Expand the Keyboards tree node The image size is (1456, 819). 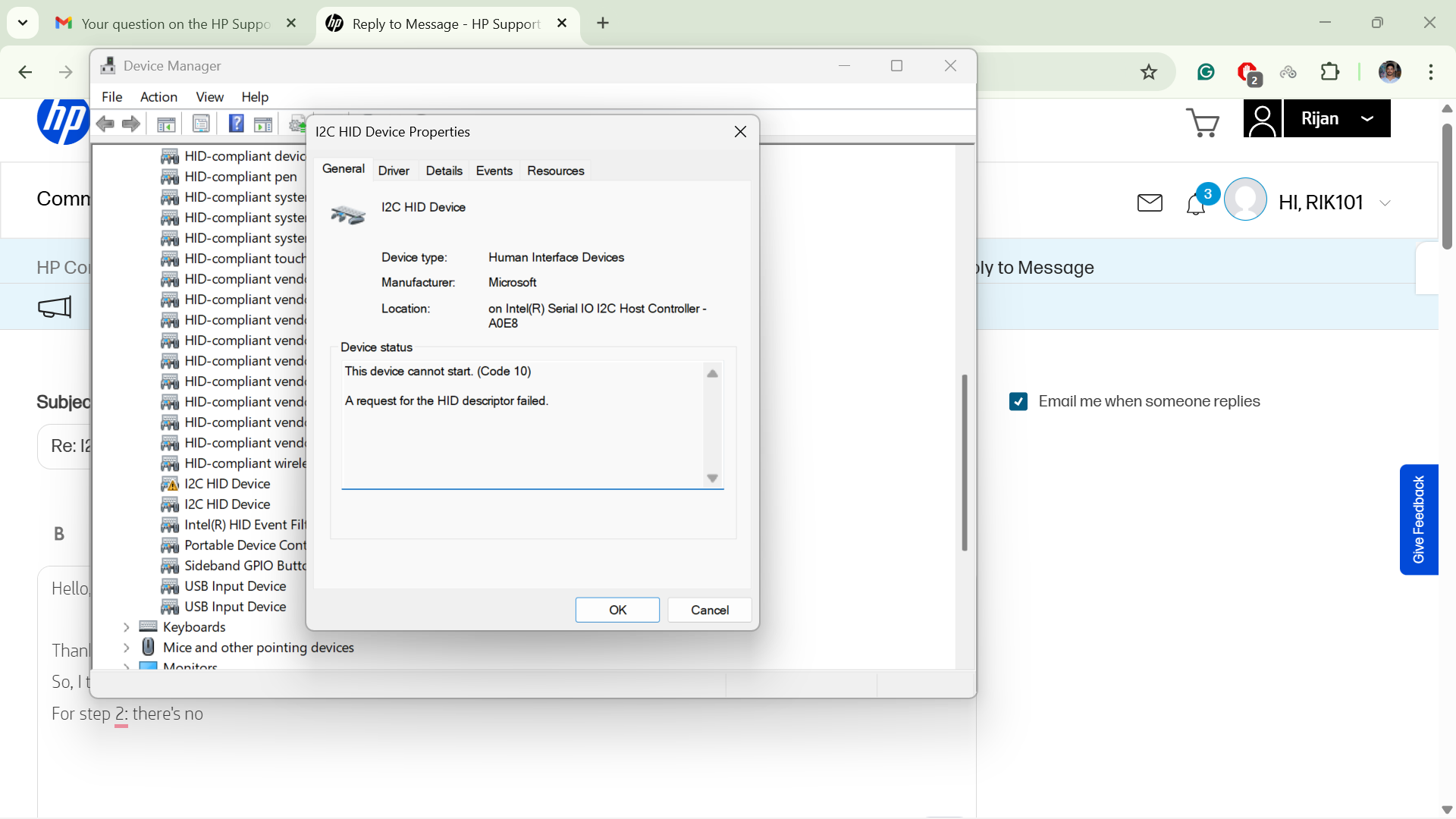click(x=127, y=627)
